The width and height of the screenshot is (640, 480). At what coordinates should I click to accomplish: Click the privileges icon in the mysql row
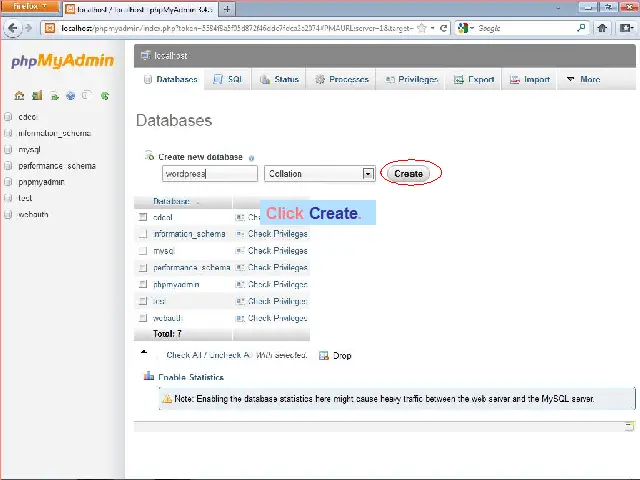[240, 251]
